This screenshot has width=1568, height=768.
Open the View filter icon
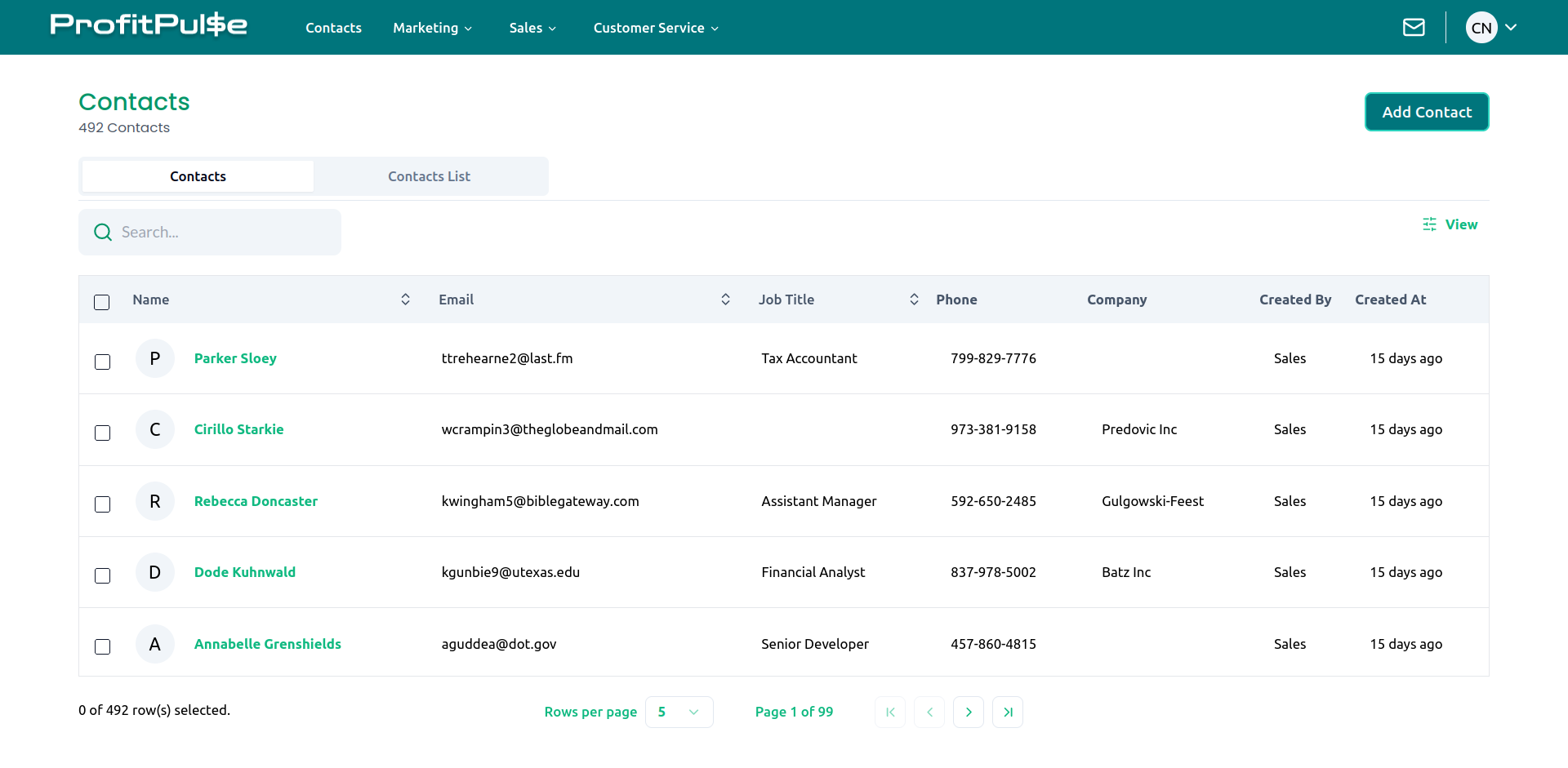coord(1429,224)
